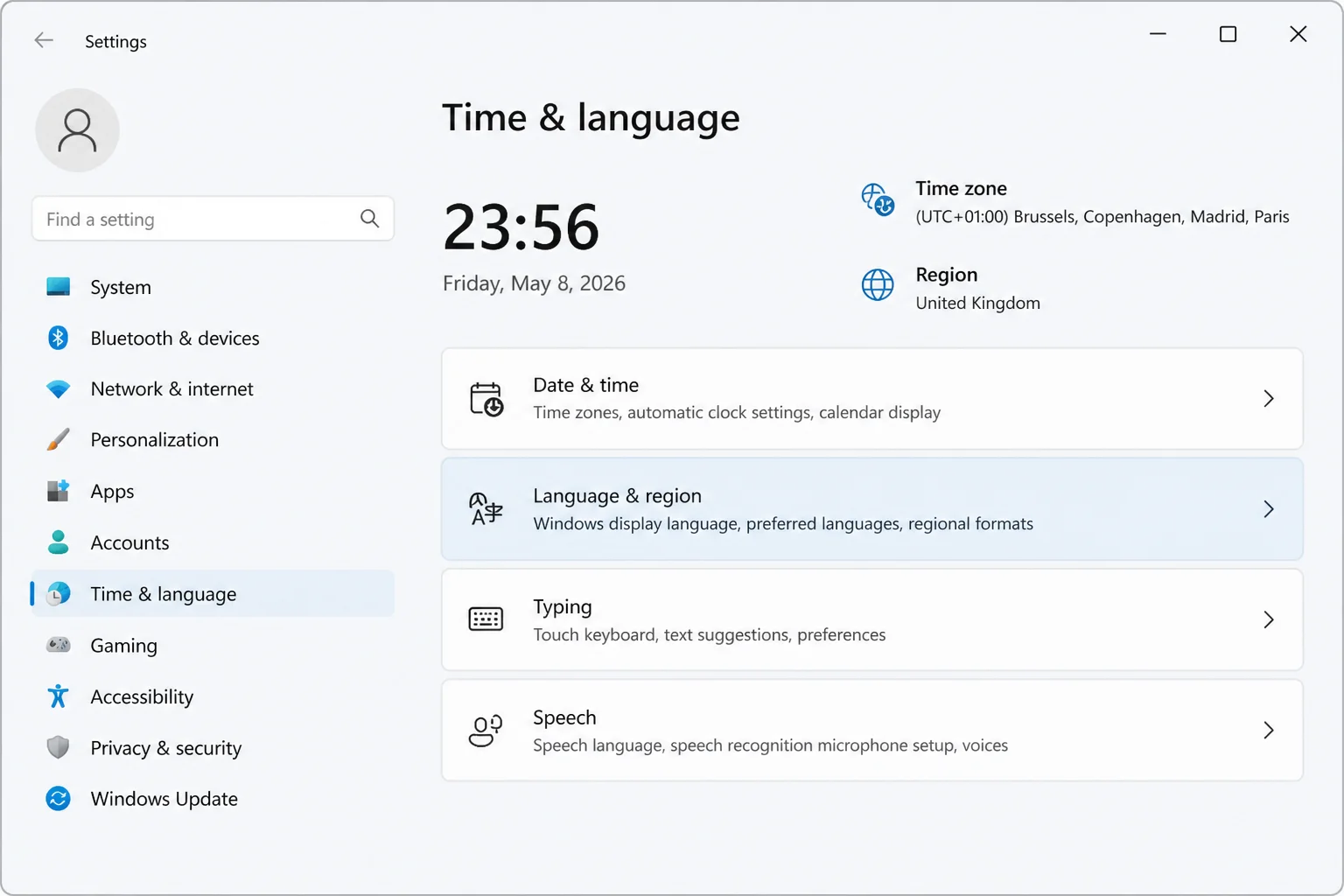Open Network & internet section
This screenshot has width=1344, height=896.
coord(213,388)
